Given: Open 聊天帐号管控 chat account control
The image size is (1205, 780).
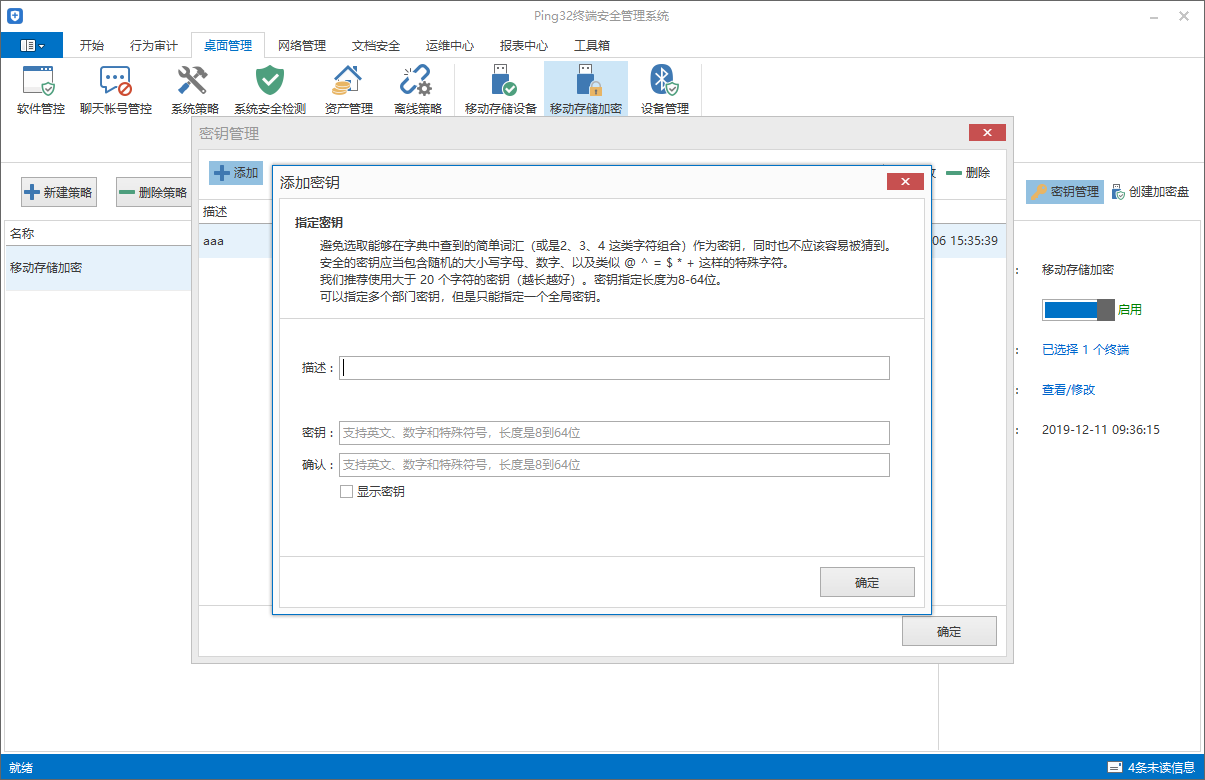Looking at the screenshot, I should pos(116,90).
